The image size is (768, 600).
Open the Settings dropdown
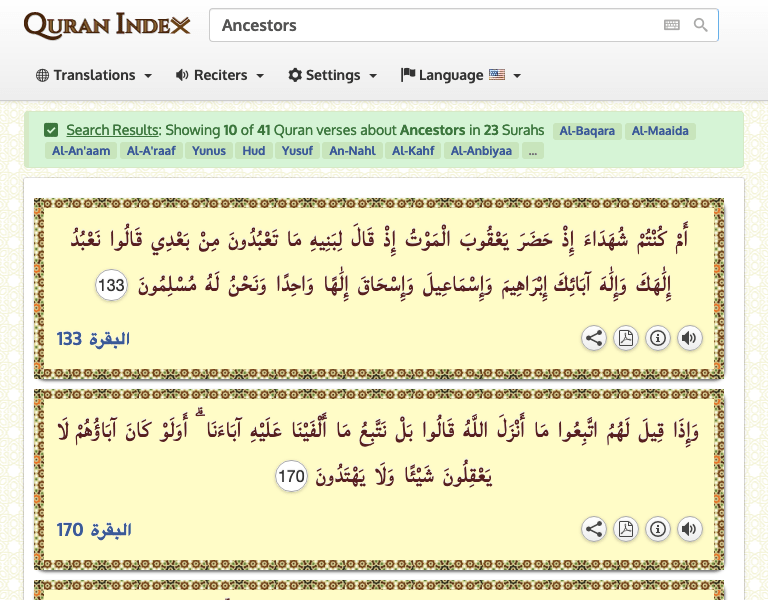(332, 75)
